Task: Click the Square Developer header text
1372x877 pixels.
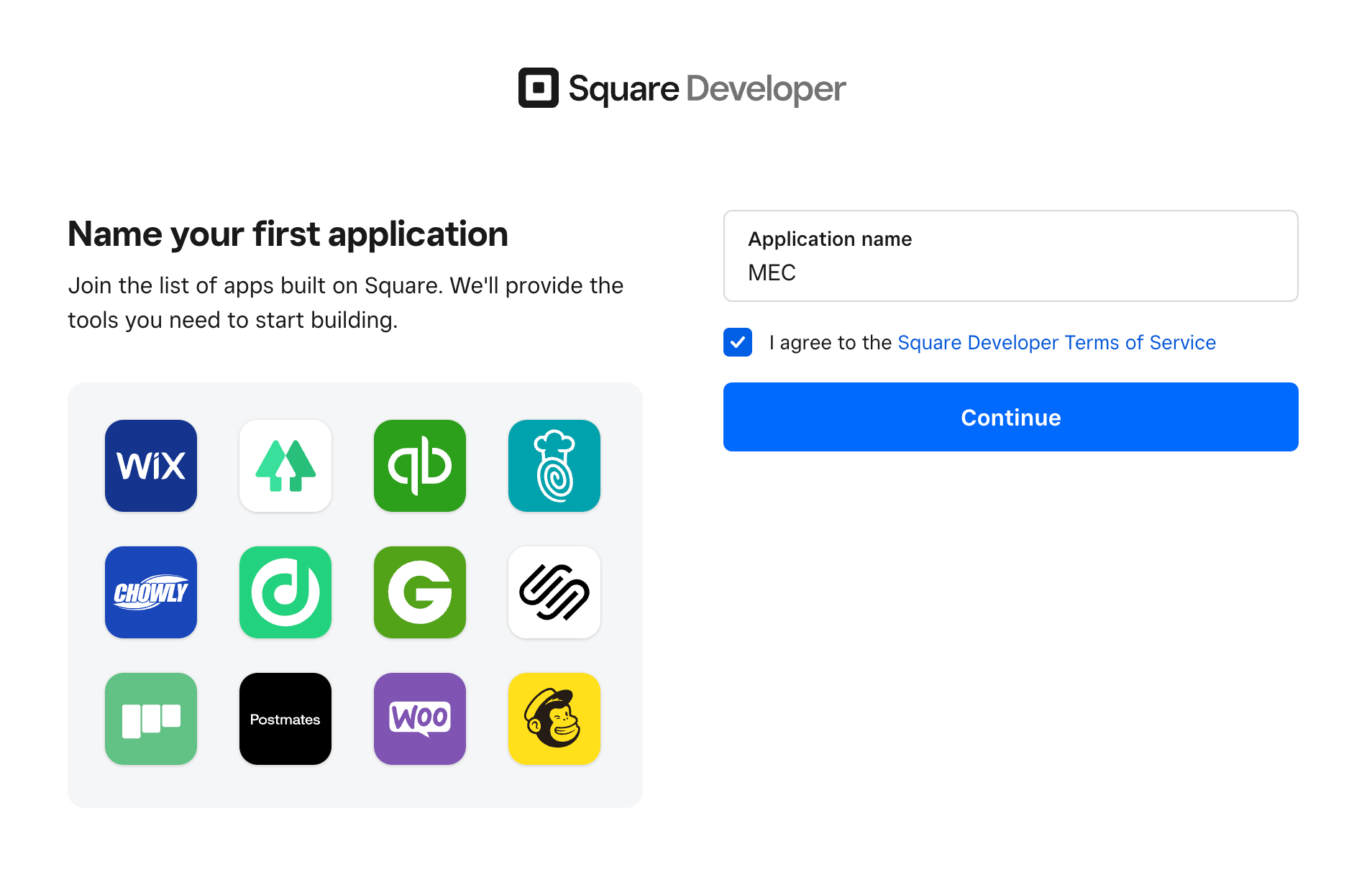Action: (707, 88)
